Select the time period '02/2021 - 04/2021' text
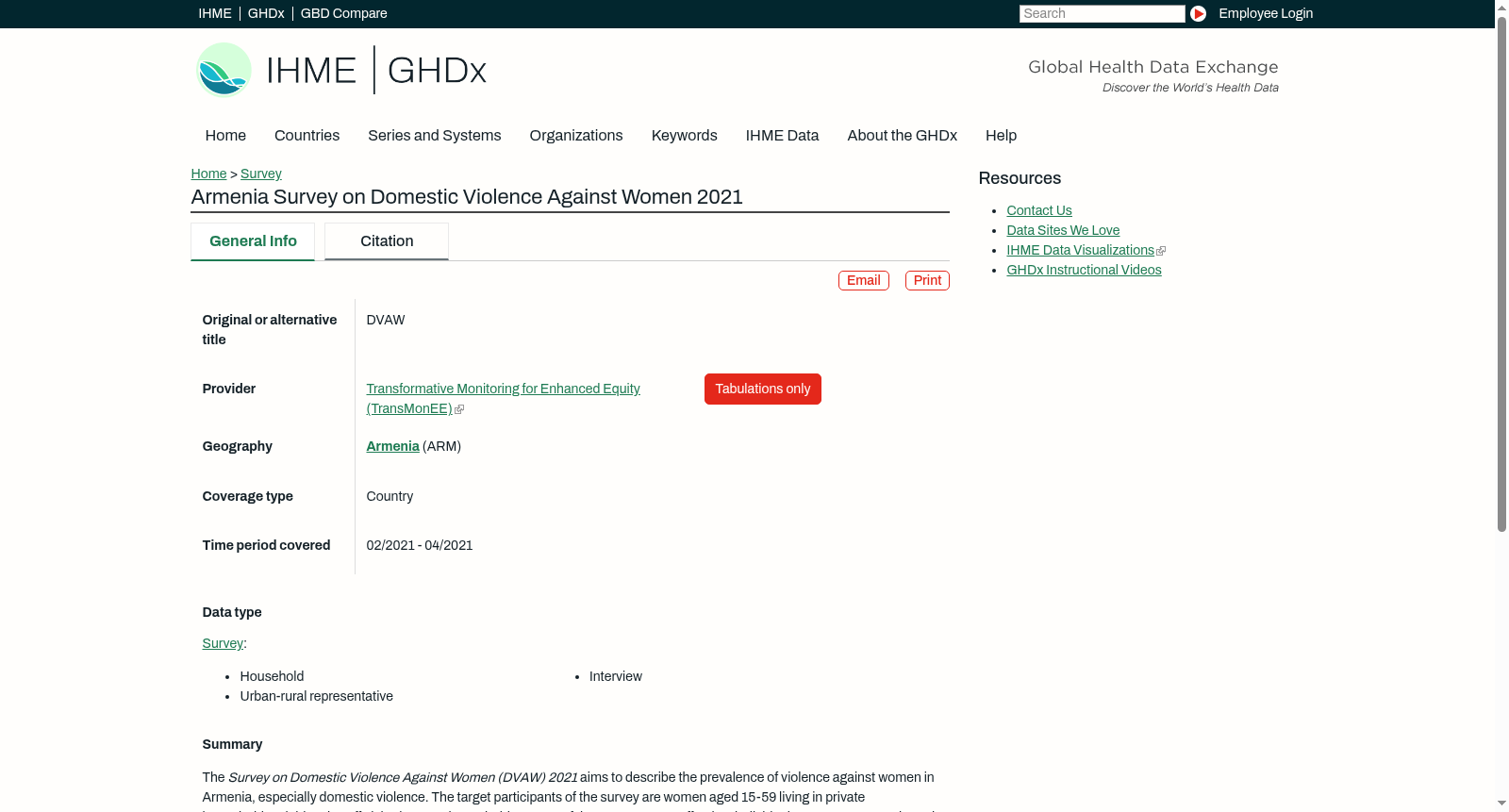This screenshot has height=812, width=1509. pyautogui.click(x=420, y=545)
